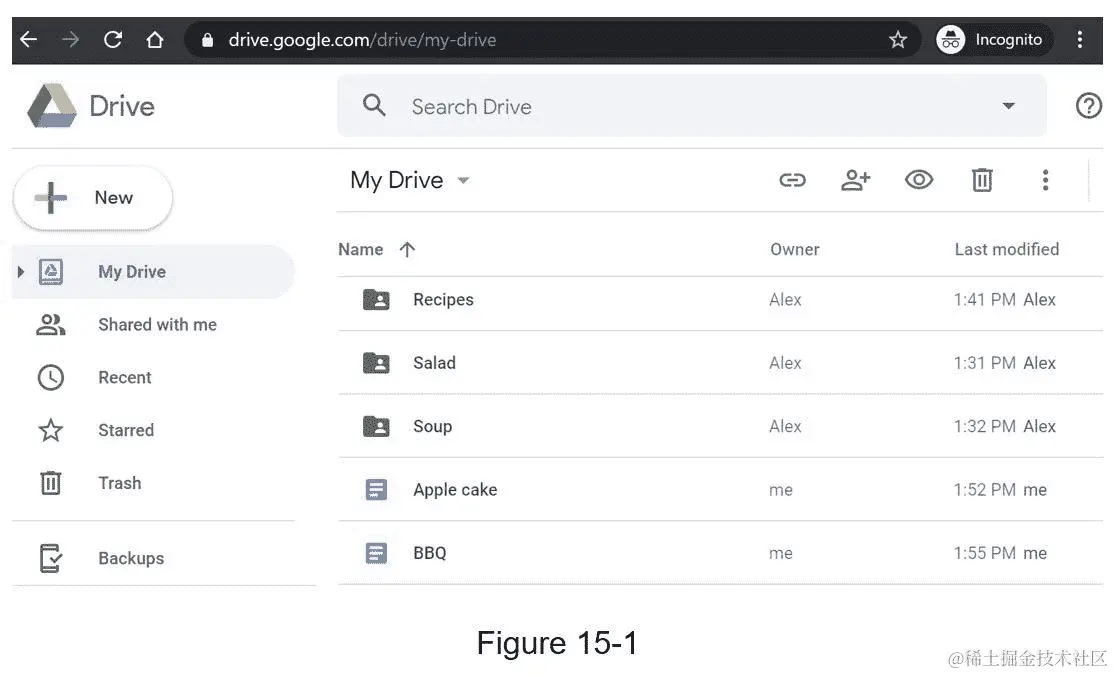This screenshot has width=1114, height=675.
Task: Toggle the Name sort order arrow
Action: (406, 249)
